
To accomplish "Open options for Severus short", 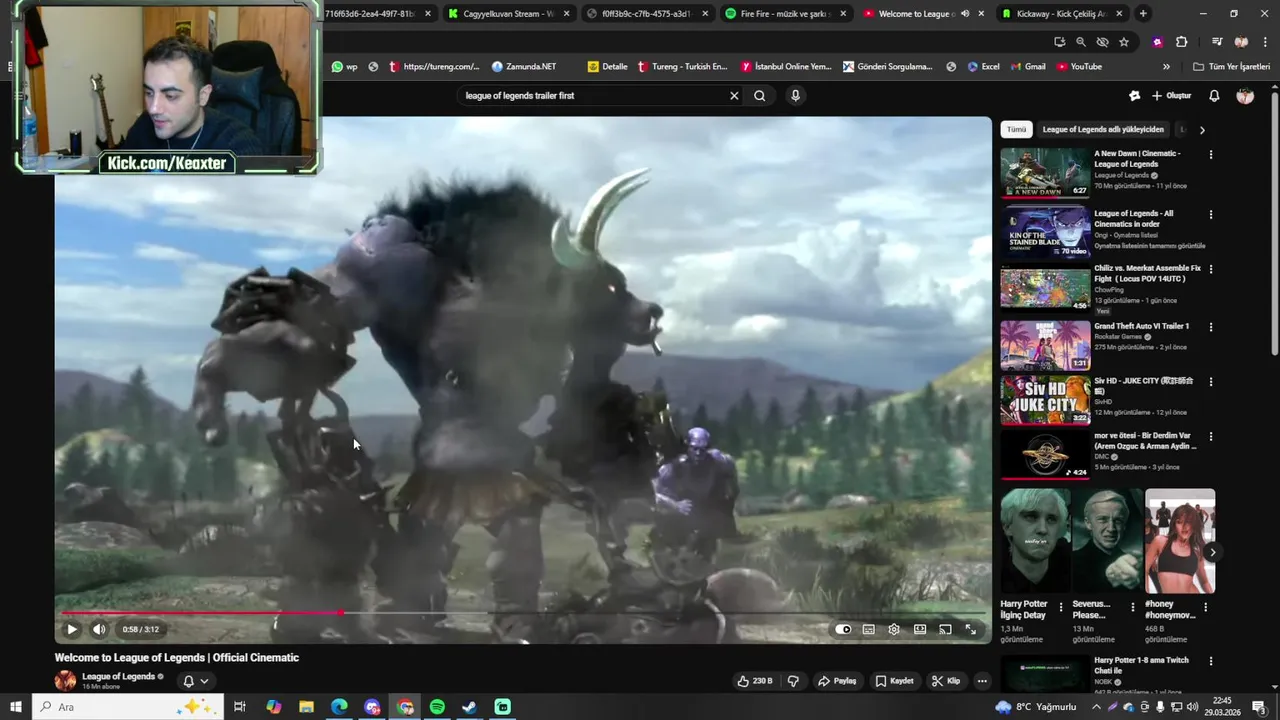I will (x=1133, y=607).
